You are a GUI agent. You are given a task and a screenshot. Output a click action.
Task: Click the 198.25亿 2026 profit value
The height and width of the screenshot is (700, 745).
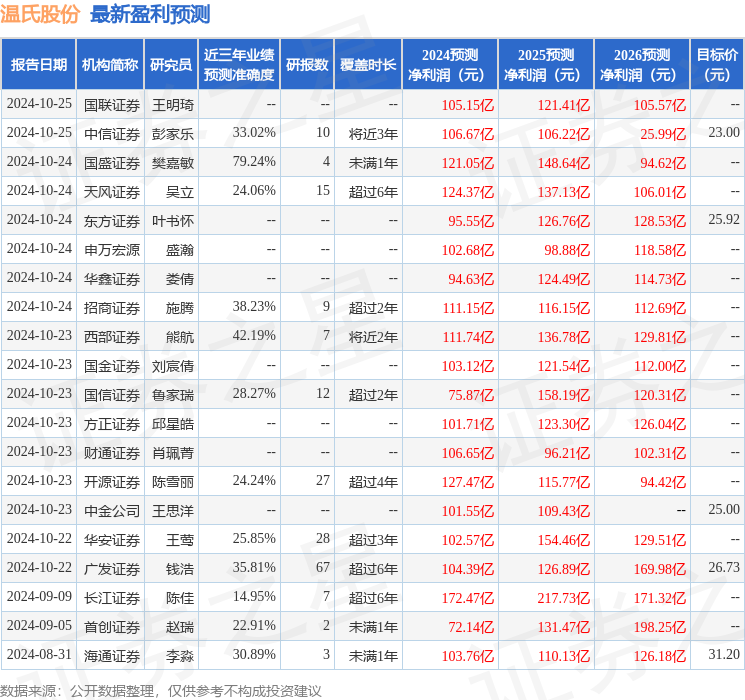(660, 627)
